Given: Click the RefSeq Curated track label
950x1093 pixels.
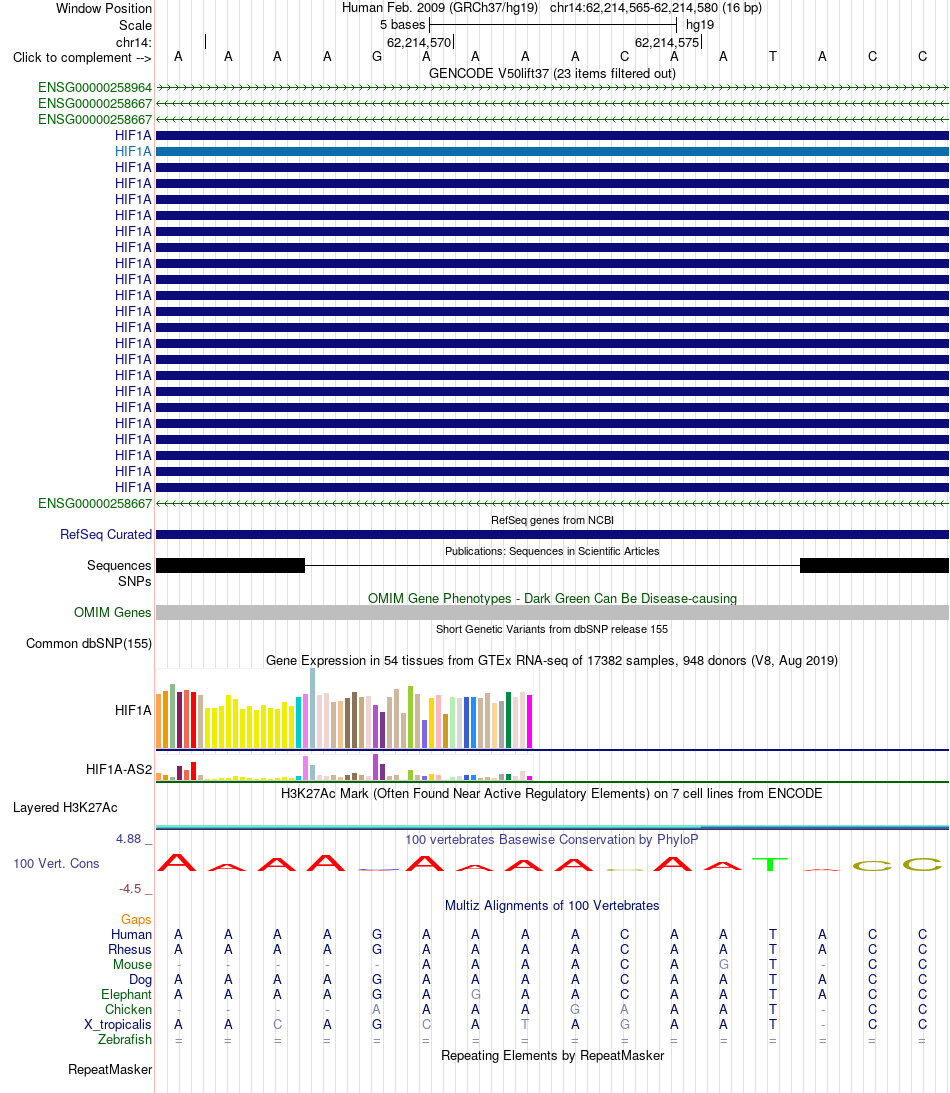Looking at the screenshot, I should pos(106,535).
